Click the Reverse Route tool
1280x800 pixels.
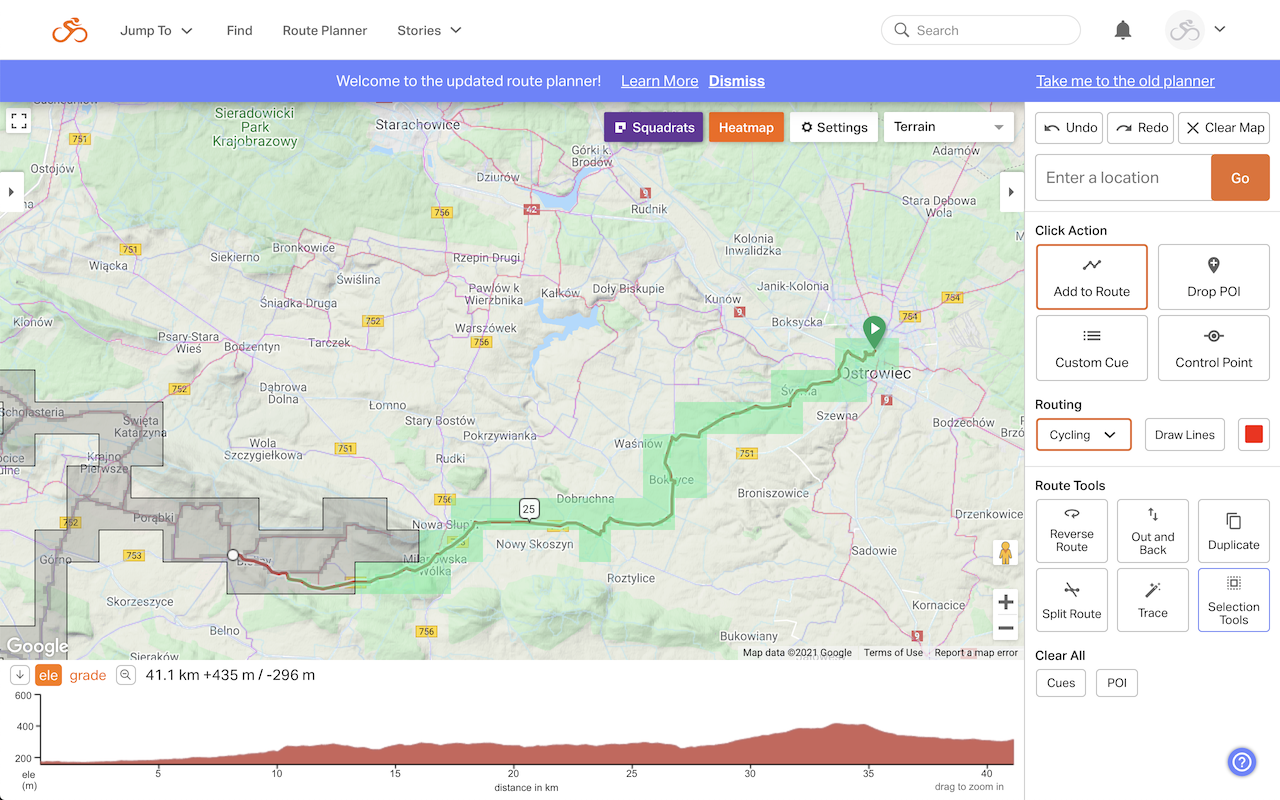1072,531
